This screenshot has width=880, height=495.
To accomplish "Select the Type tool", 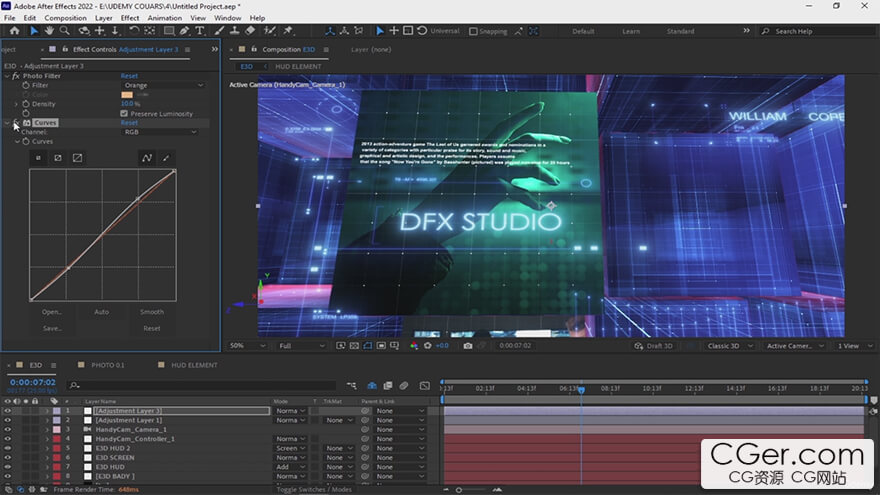I will (x=199, y=31).
